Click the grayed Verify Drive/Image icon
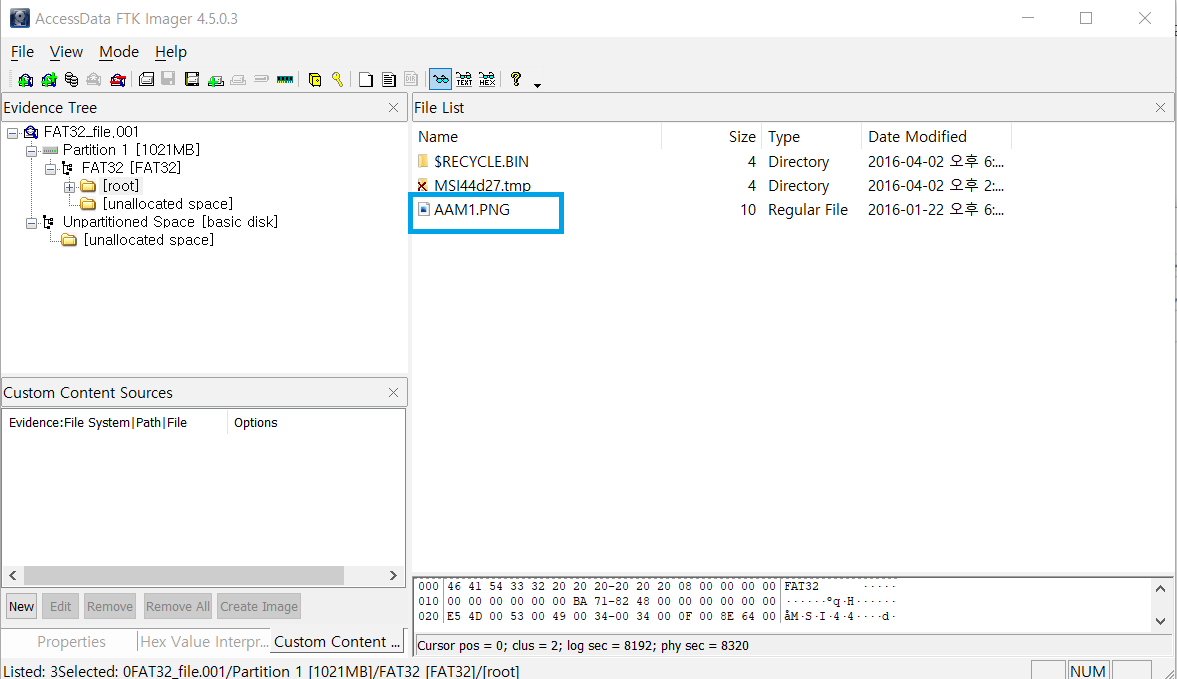The image size is (1177, 679). pyautogui.click(x=261, y=80)
